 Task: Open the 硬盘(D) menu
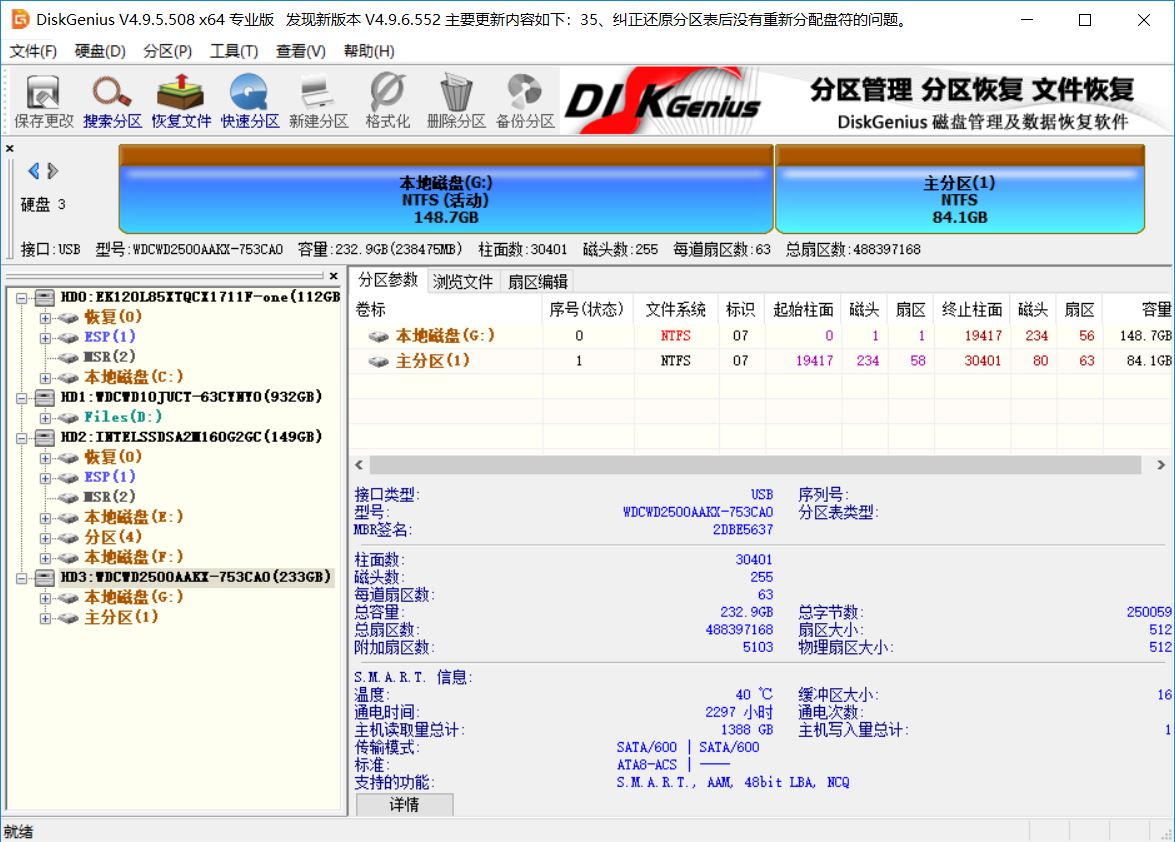(100, 51)
